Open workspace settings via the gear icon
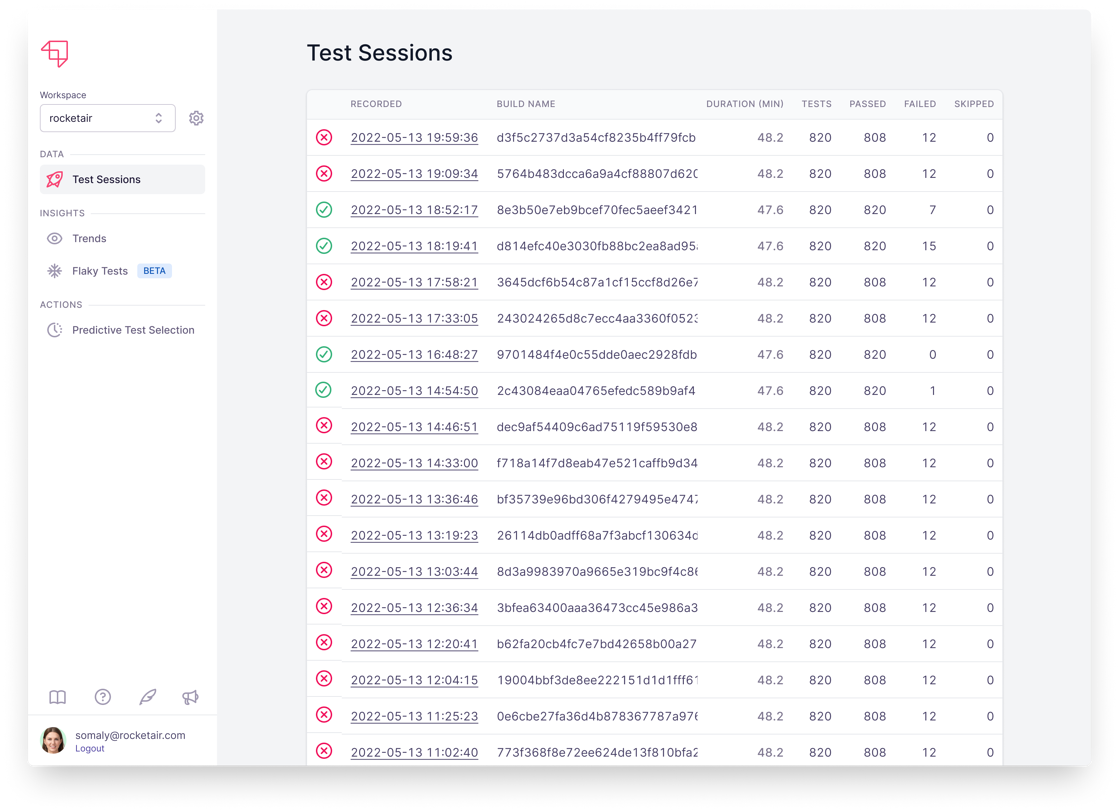 click(196, 117)
